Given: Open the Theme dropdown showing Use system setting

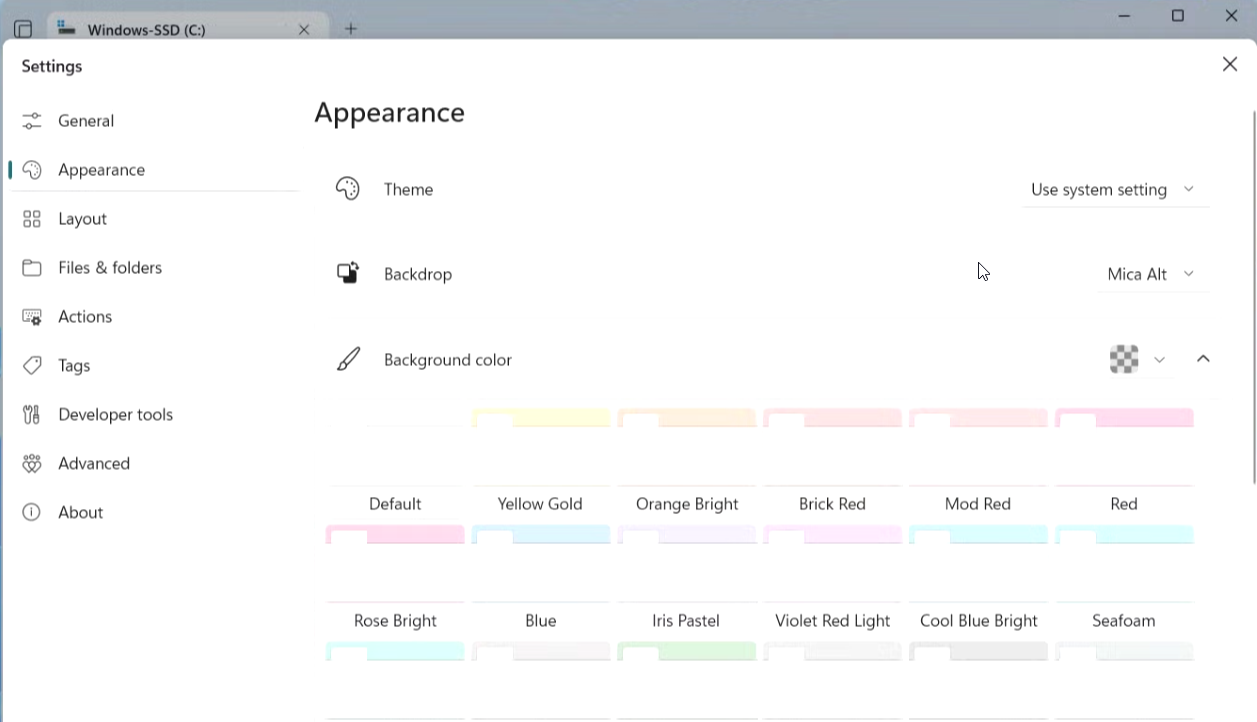Looking at the screenshot, I should coord(1114,190).
